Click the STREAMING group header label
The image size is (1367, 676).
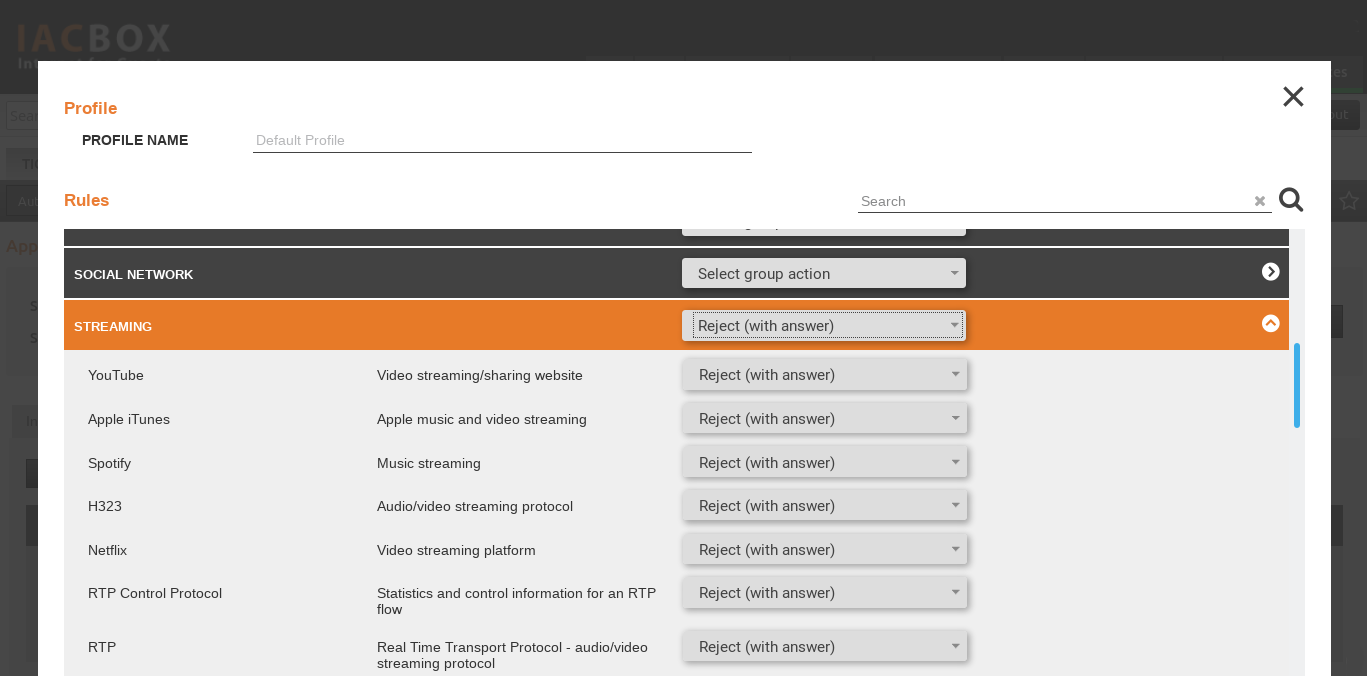[x=113, y=326]
